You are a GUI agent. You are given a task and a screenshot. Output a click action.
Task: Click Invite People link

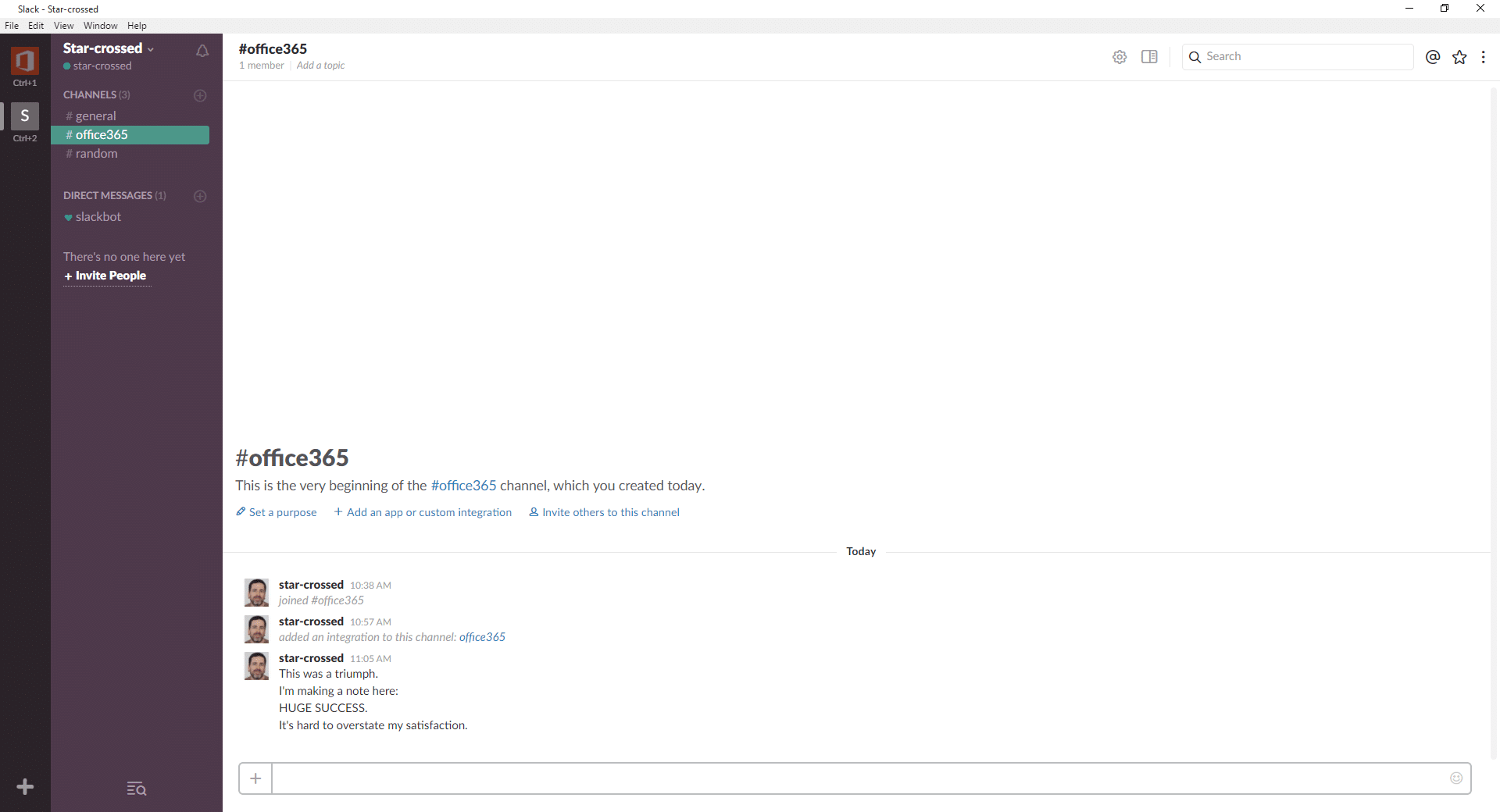(x=105, y=276)
